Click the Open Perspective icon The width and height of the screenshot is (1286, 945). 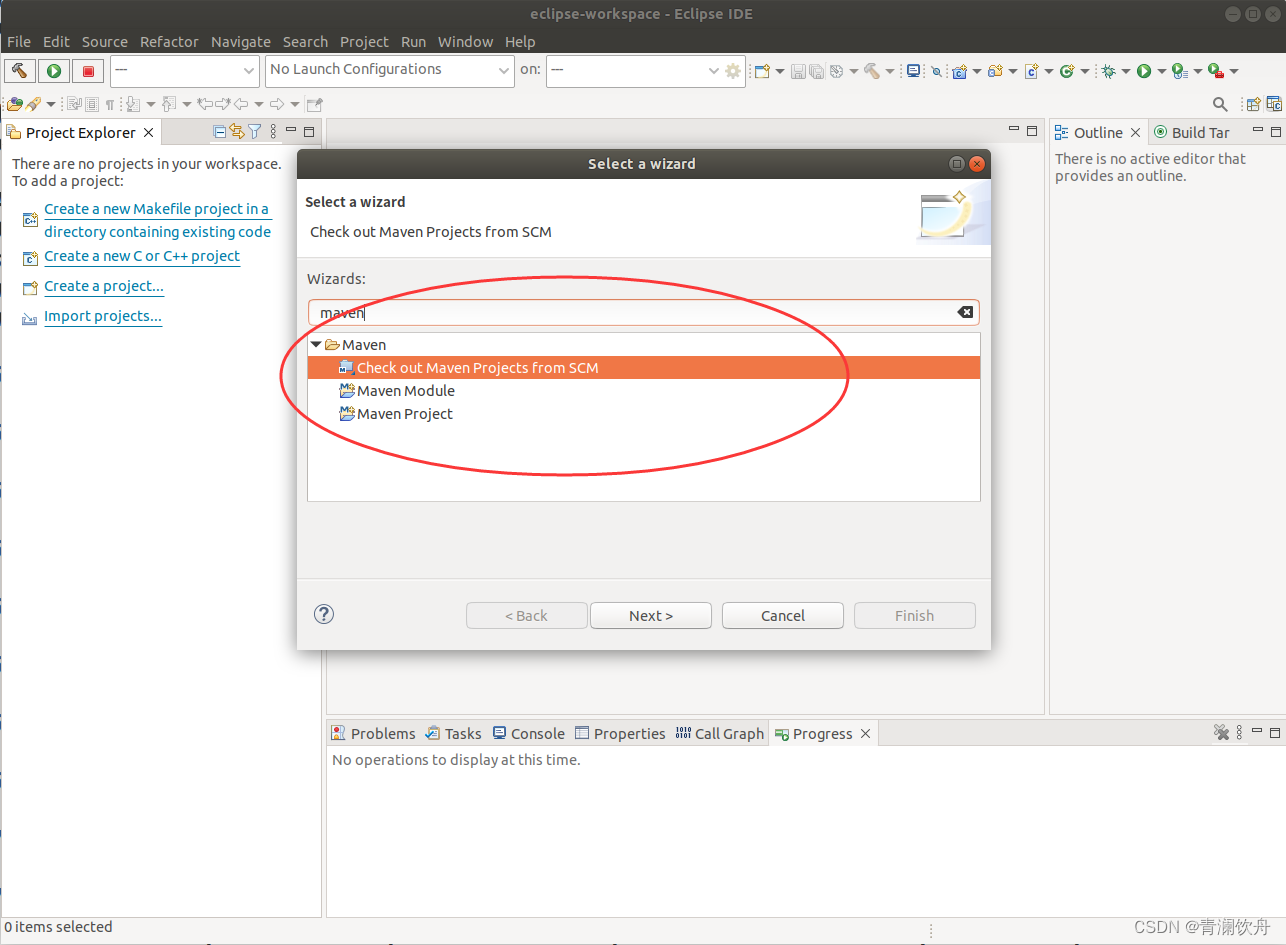point(1252,104)
